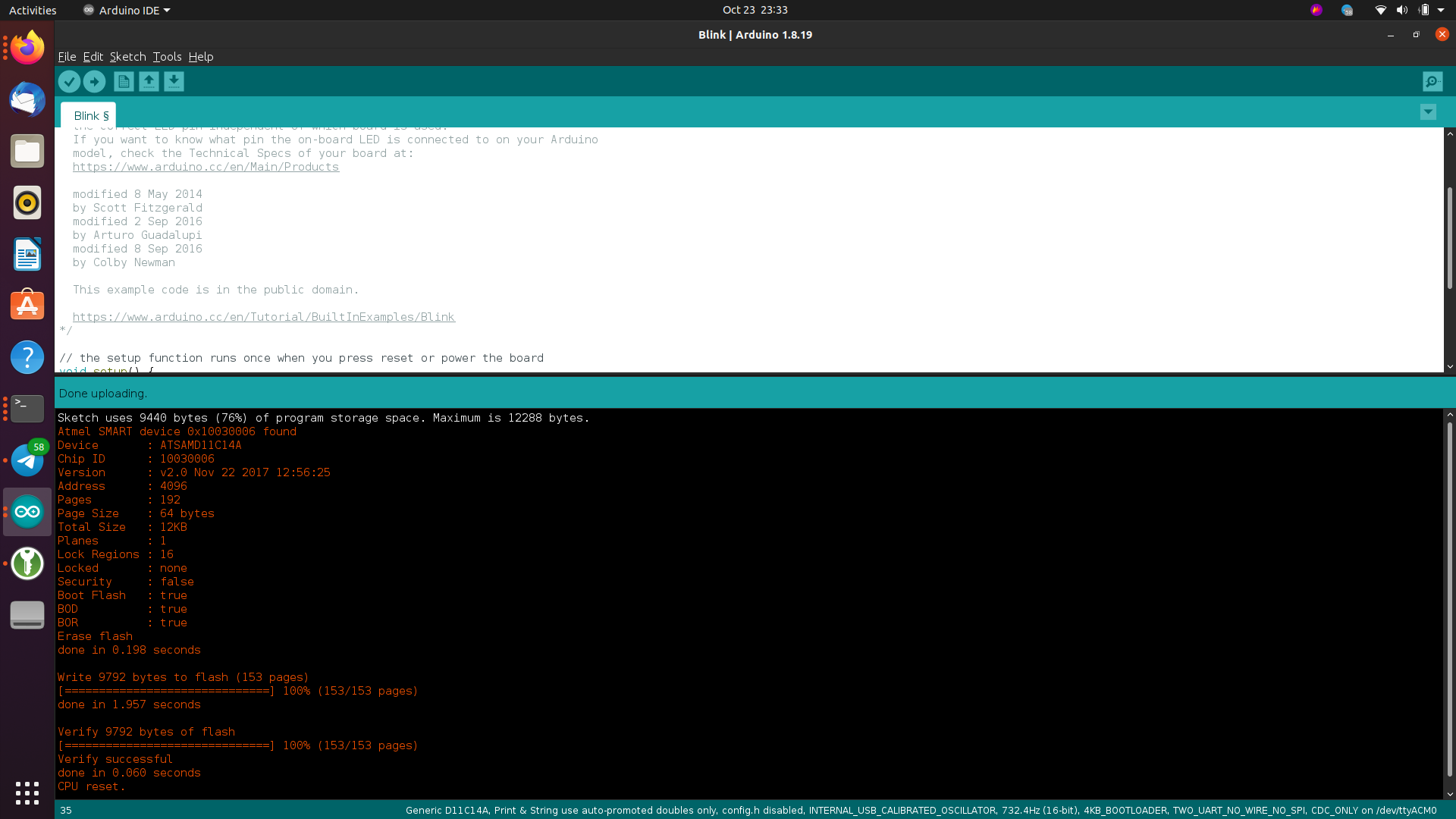Screen dimensions: 1456x819
Task: Click the console vertical scrollbar thumb
Action: (1449, 599)
